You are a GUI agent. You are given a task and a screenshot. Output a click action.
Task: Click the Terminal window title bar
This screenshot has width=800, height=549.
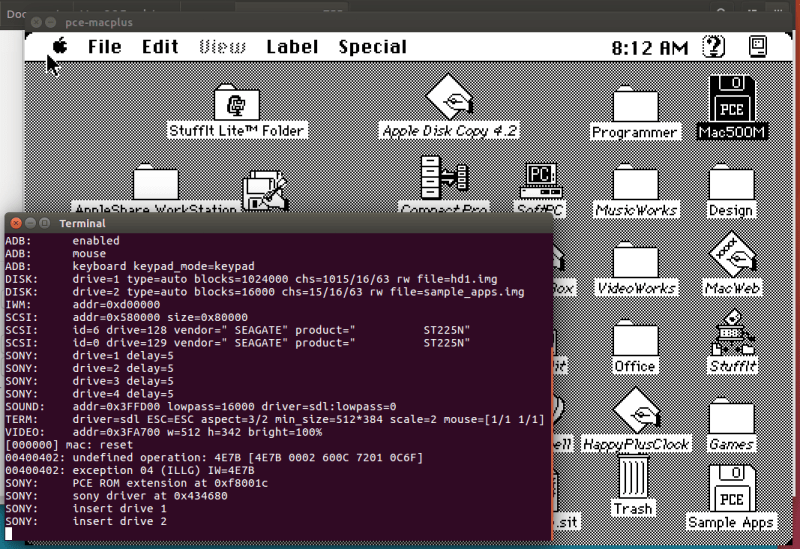click(x=279, y=223)
